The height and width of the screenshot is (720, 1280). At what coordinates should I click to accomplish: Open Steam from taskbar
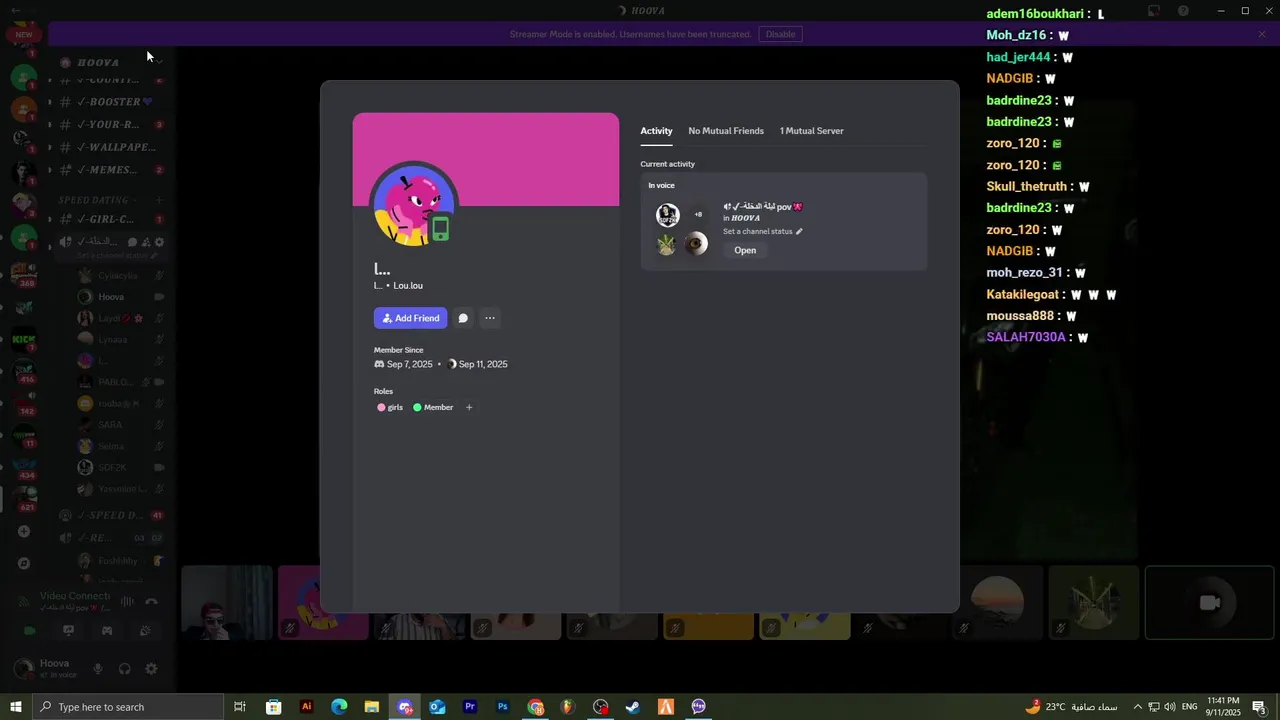click(x=633, y=707)
